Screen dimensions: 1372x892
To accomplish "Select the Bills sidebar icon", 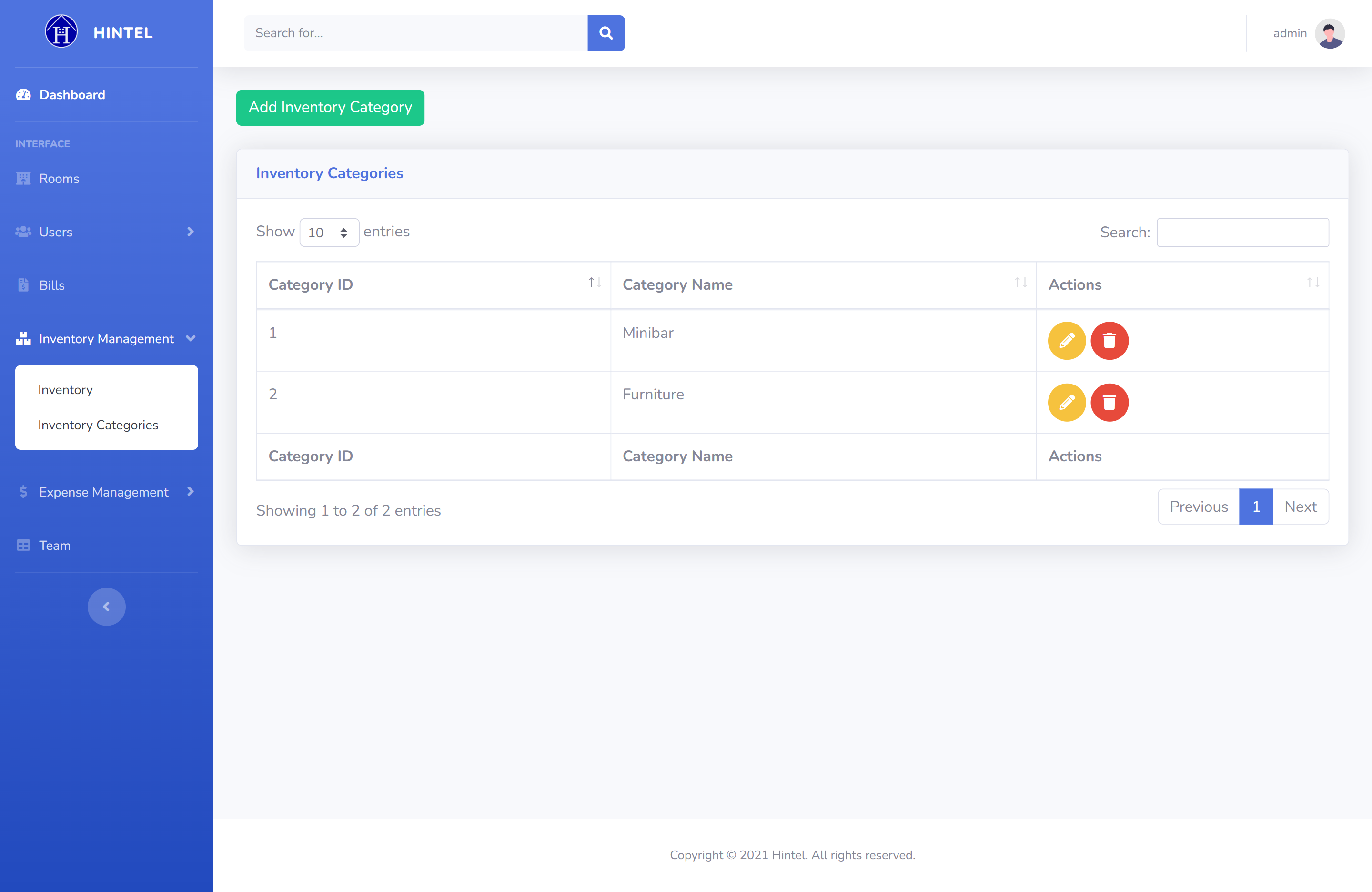I will pos(23,285).
